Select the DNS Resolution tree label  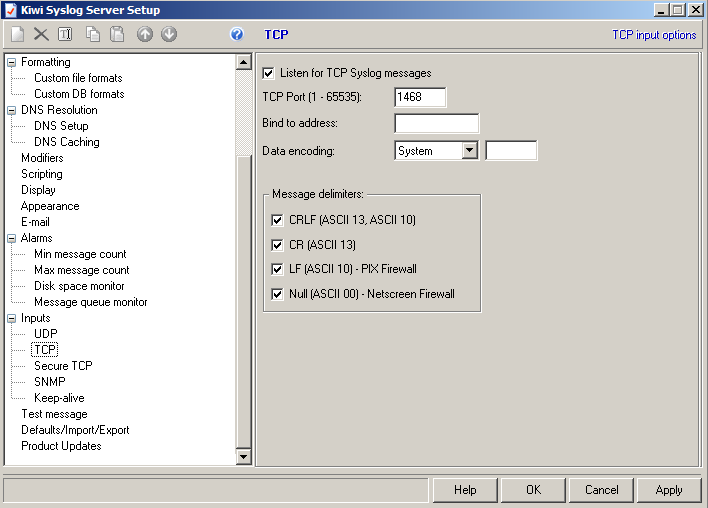point(59,110)
